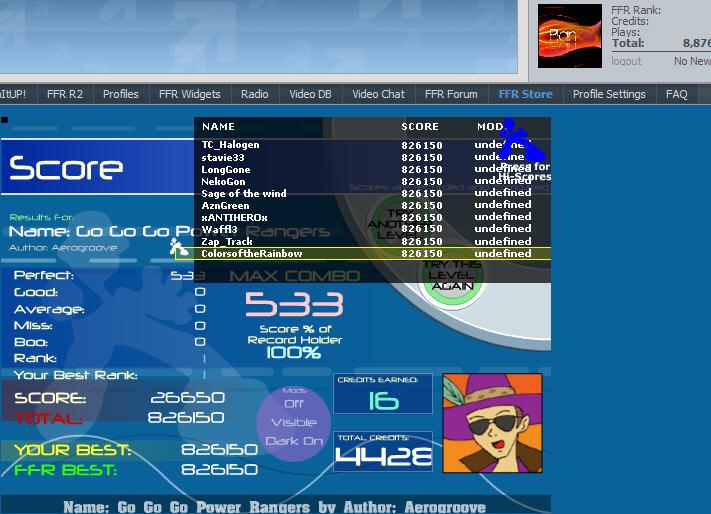
Task: Select highlighted ColorsoftheRainbow row
Action: coord(363,253)
